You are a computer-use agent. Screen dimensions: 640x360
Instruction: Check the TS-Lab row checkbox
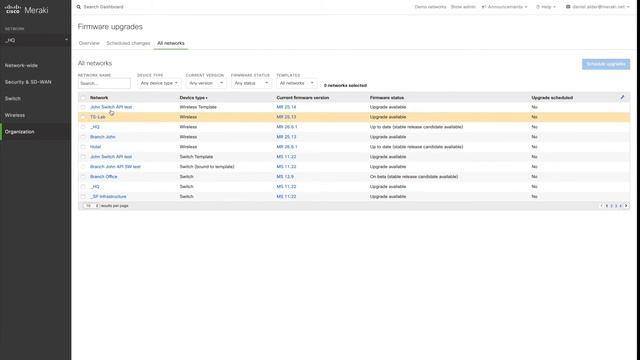click(83, 117)
